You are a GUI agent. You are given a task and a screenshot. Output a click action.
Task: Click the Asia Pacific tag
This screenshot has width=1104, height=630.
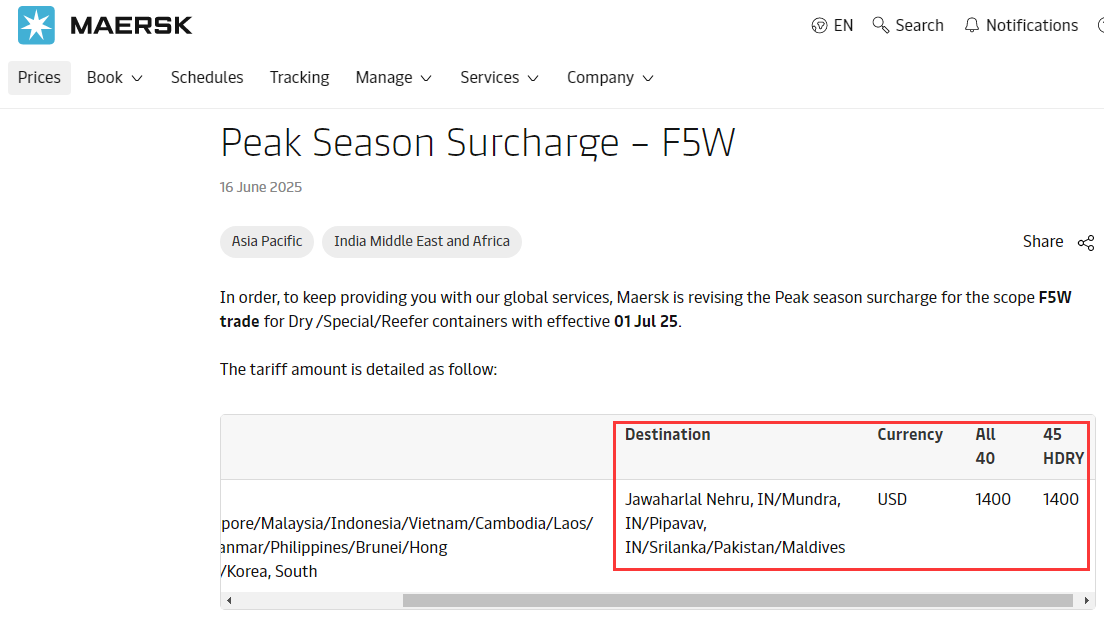point(267,241)
